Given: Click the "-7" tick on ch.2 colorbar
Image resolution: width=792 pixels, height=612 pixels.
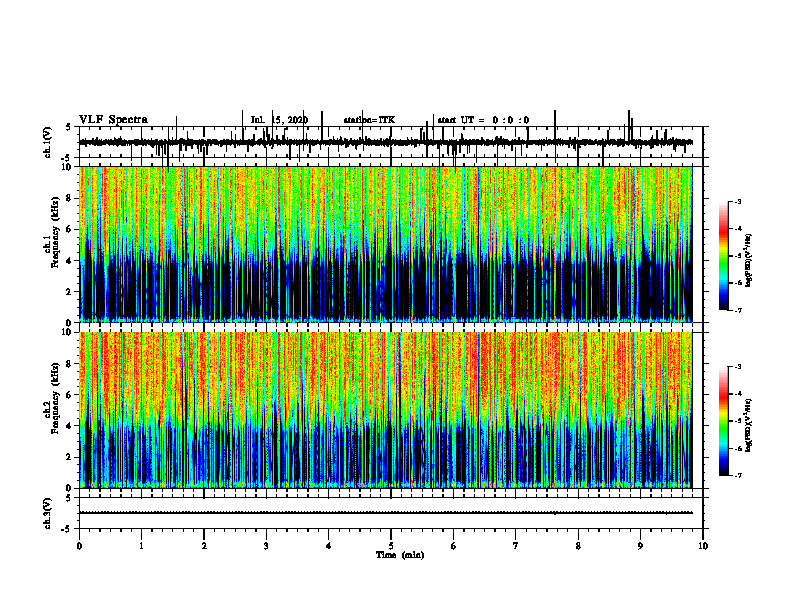Looking at the screenshot, I should tap(737, 476).
